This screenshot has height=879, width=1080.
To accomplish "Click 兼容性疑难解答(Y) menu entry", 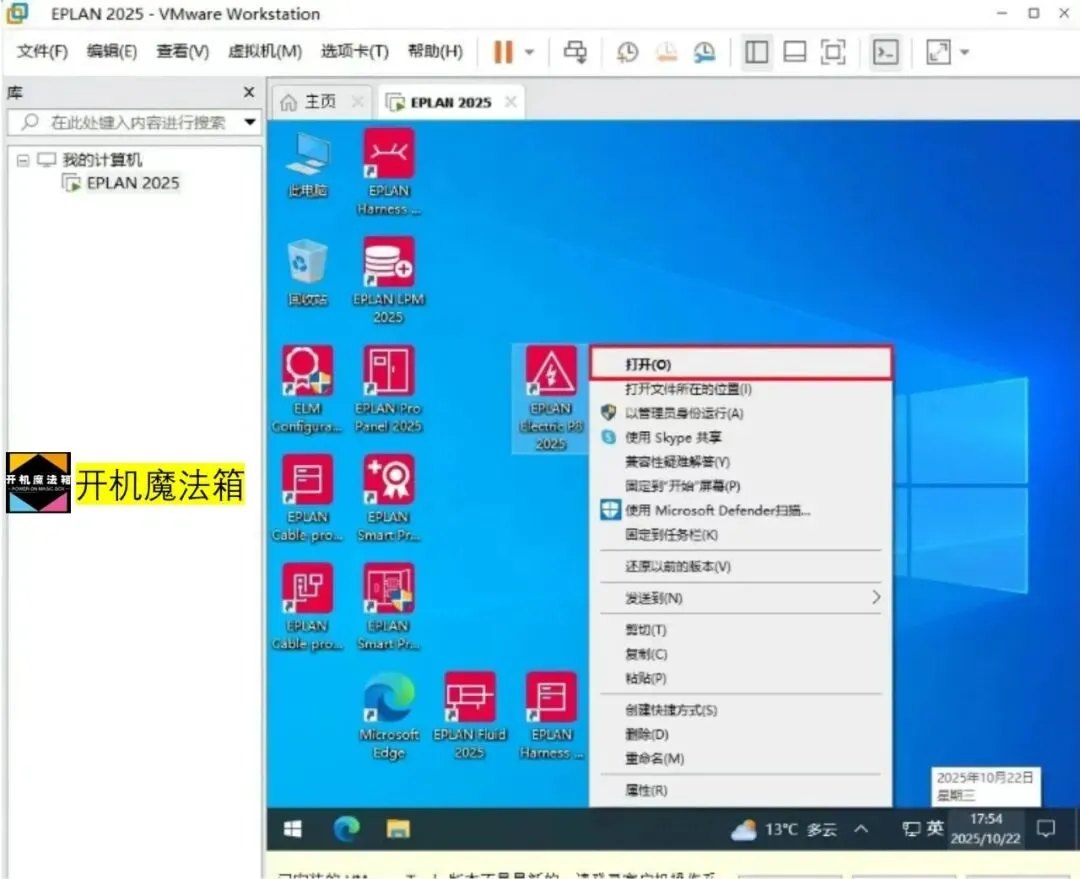I will tap(741, 462).
